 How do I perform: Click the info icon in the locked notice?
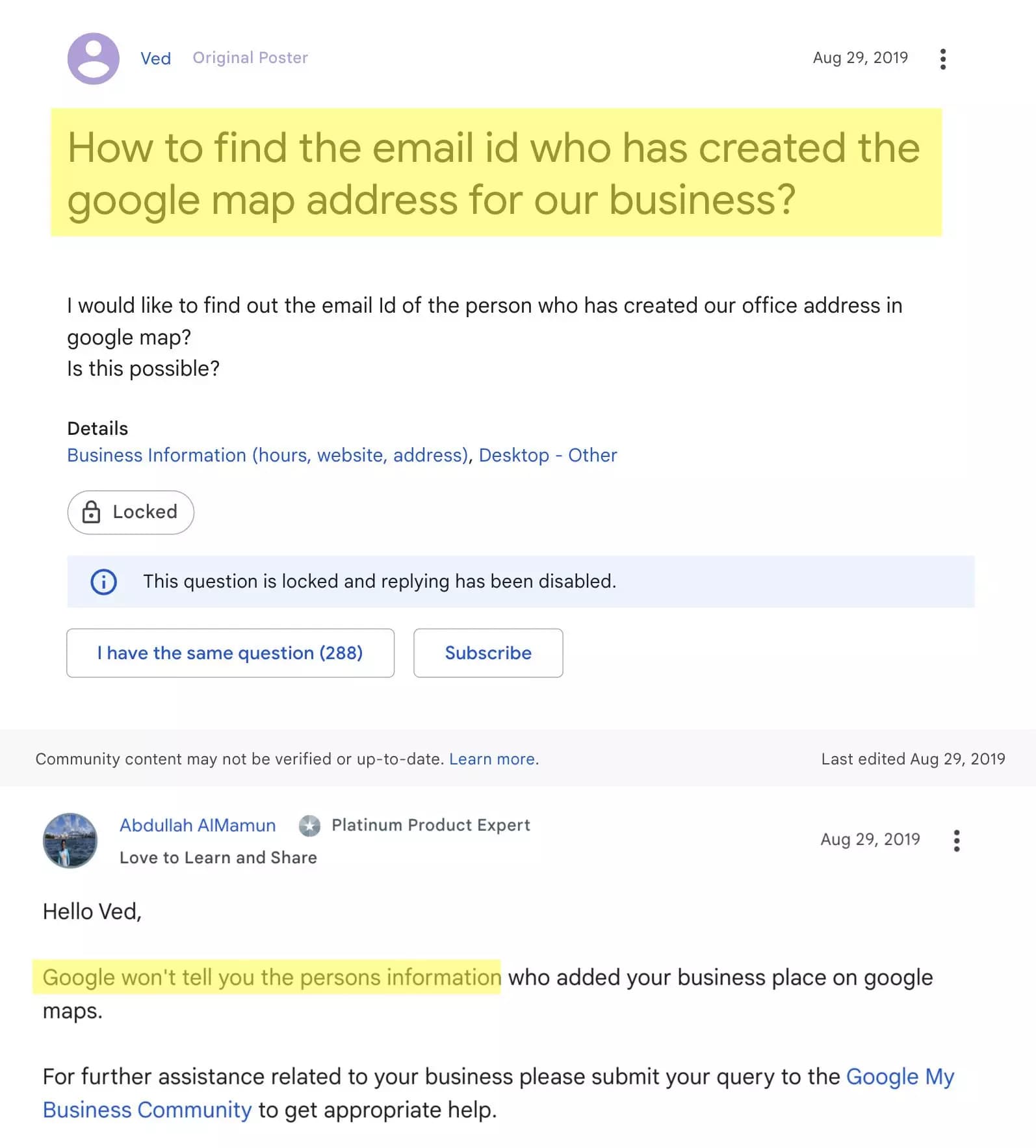click(x=104, y=581)
